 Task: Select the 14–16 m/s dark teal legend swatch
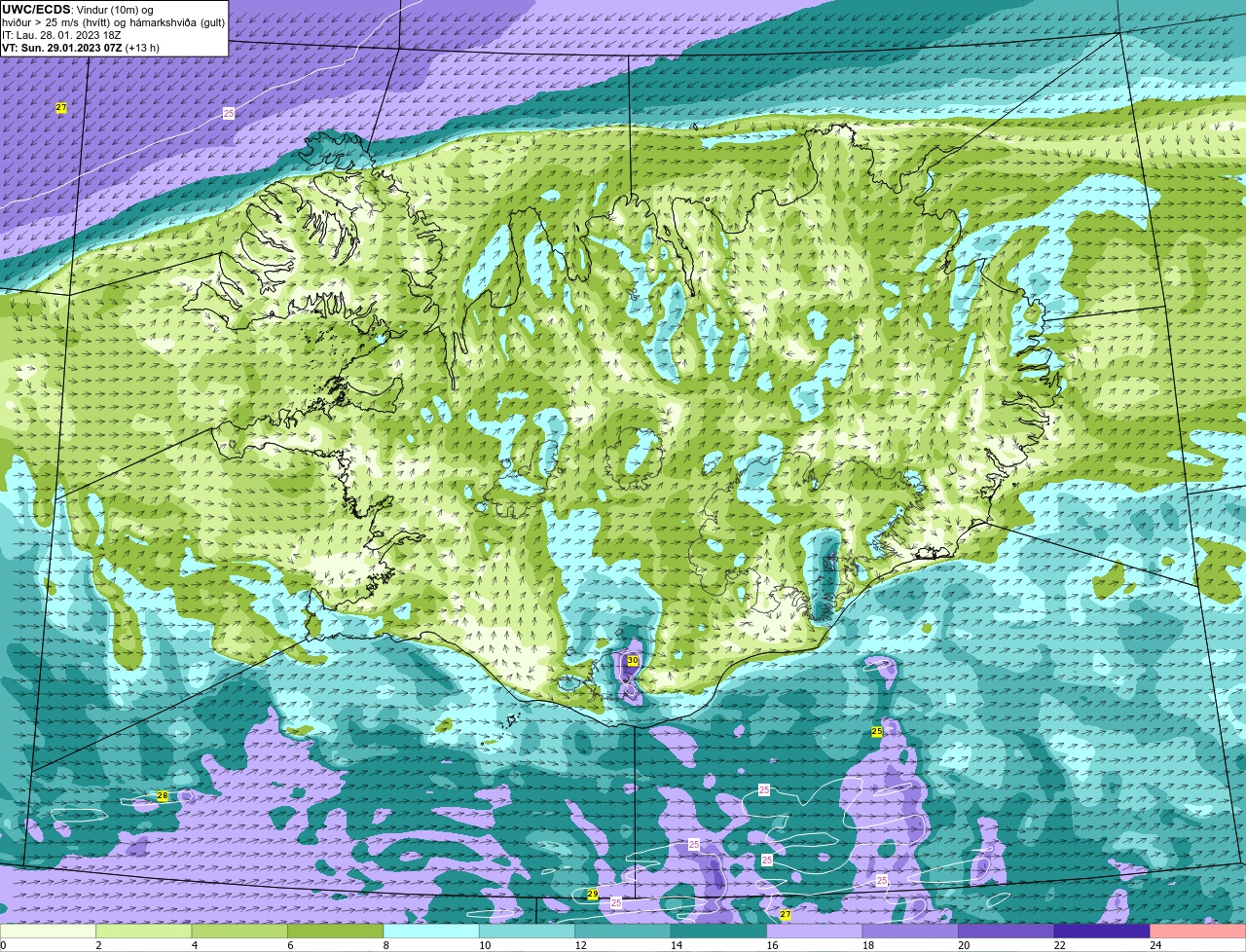pos(719,932)
